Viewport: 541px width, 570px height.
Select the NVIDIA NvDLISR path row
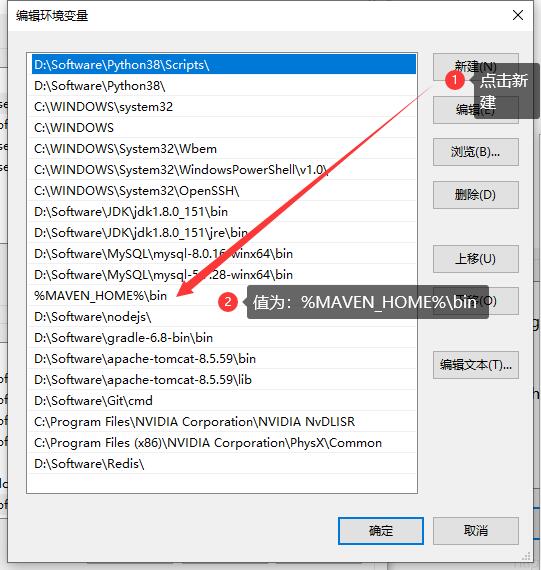tap(224, 421)
